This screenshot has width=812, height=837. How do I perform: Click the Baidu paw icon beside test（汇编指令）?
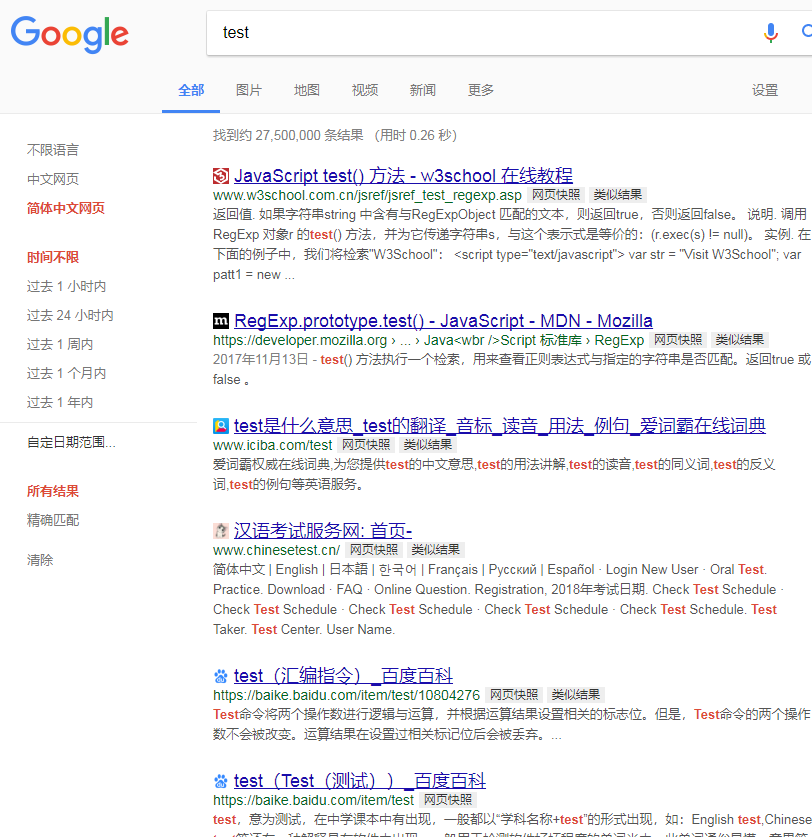tap(221, 676)
